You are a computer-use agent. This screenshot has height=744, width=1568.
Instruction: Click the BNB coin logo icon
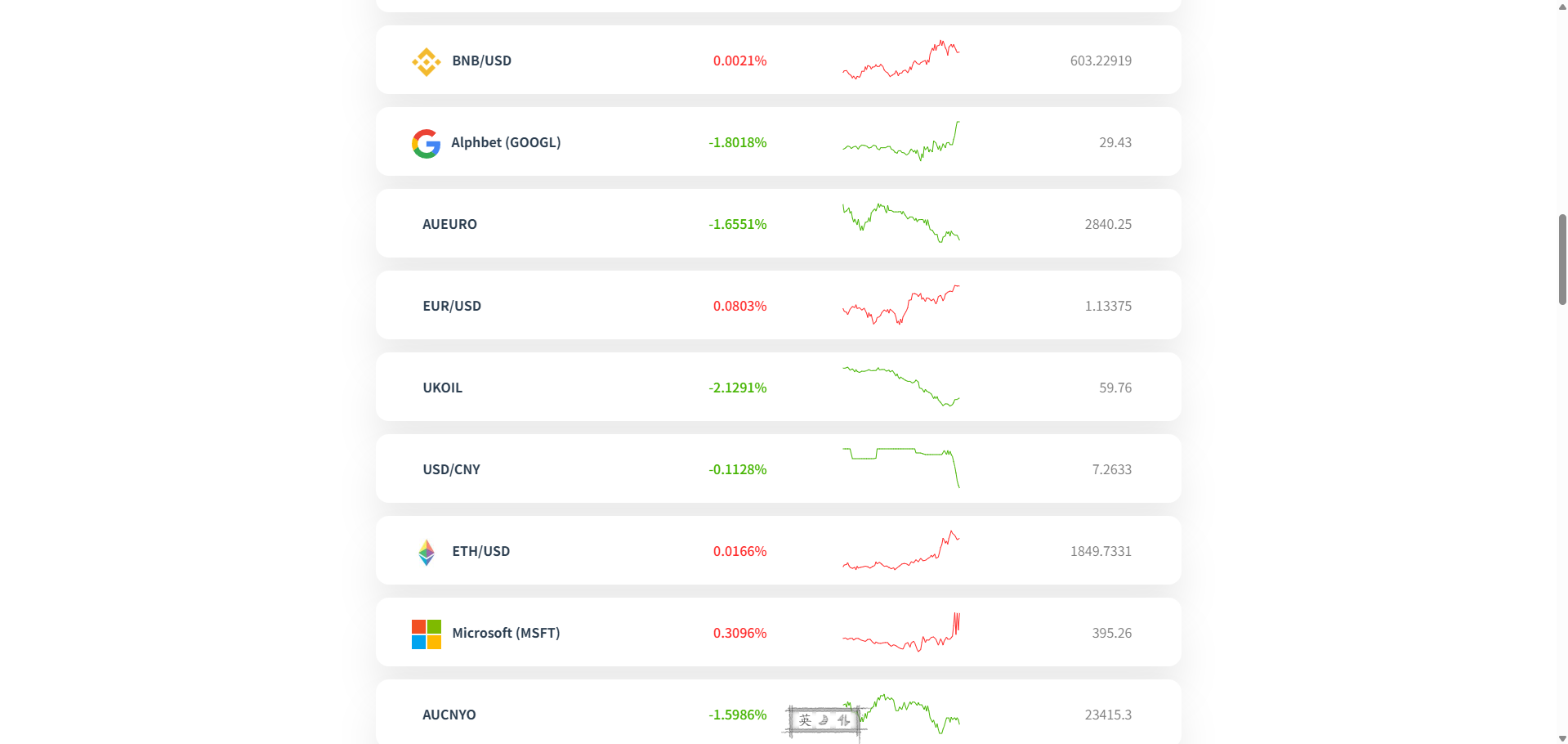coord(426,61)
